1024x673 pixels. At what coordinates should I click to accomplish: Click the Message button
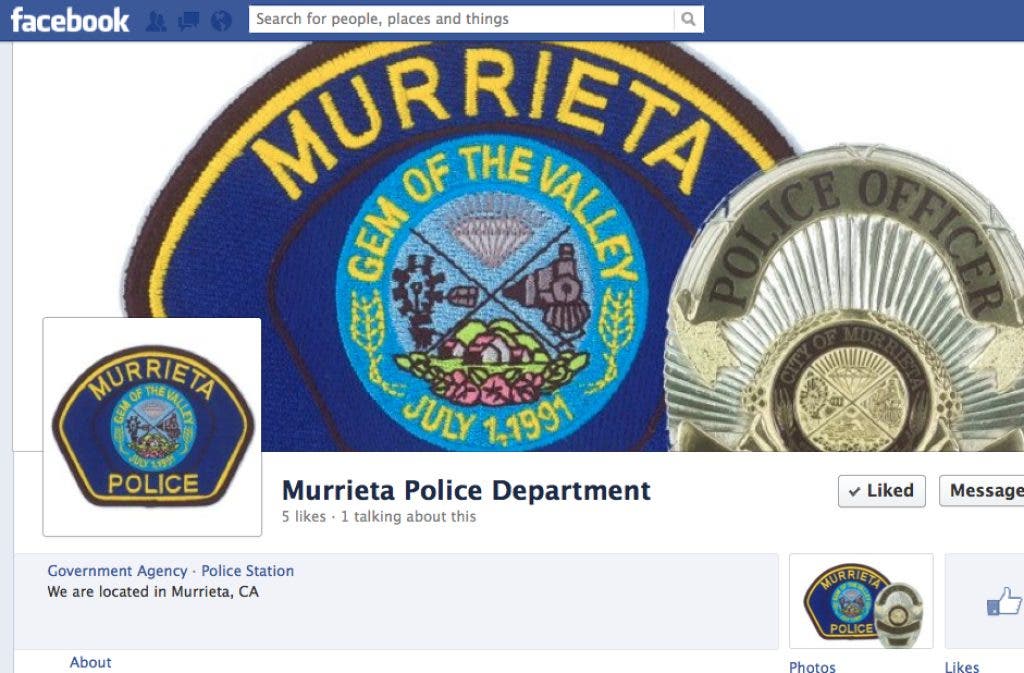pyautogui.click(x=982, y=491)
